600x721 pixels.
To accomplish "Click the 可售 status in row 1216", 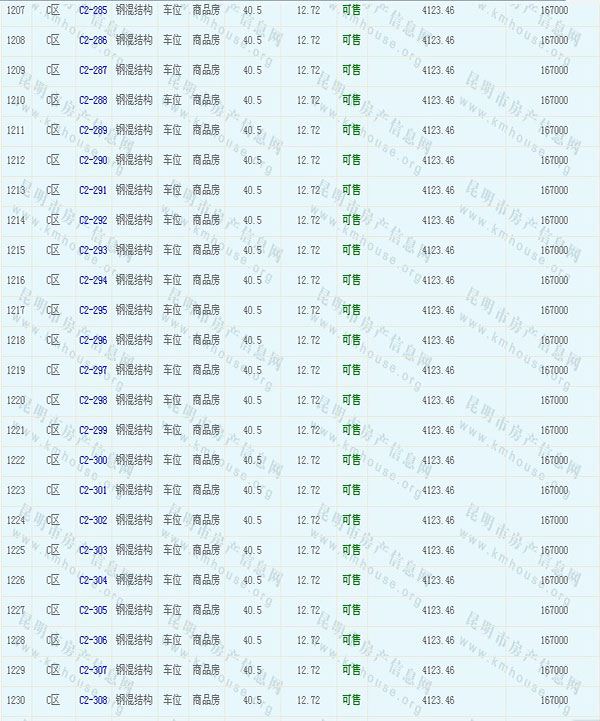I will coord(351,280).
